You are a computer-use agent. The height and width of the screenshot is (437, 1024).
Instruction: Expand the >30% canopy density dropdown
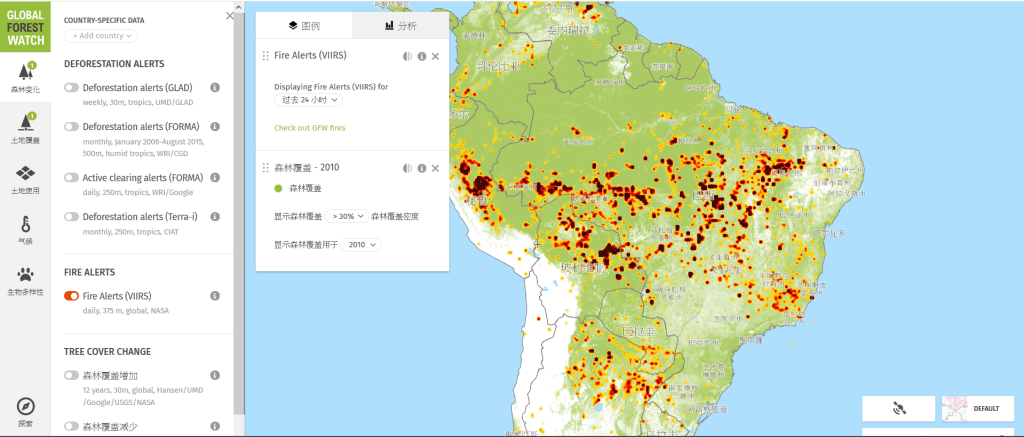pos(346,216)
